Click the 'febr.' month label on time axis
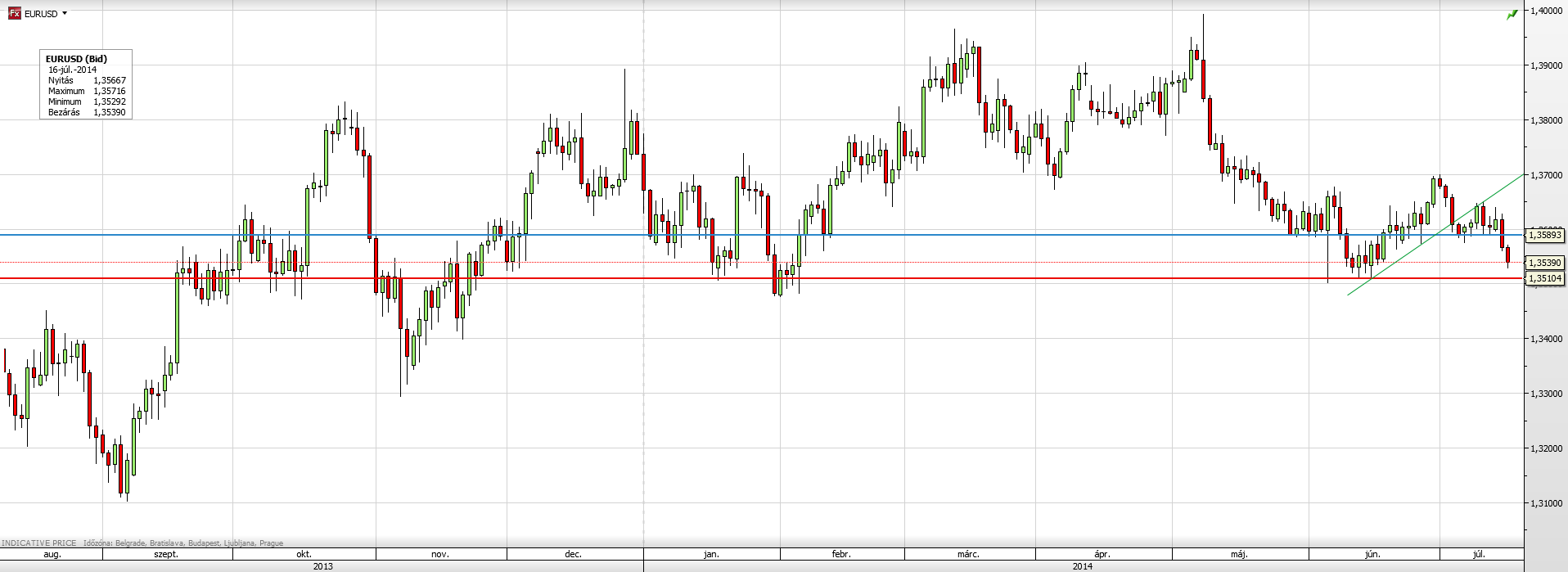Viewport: 1568px width, 572px height. [841, 554]
